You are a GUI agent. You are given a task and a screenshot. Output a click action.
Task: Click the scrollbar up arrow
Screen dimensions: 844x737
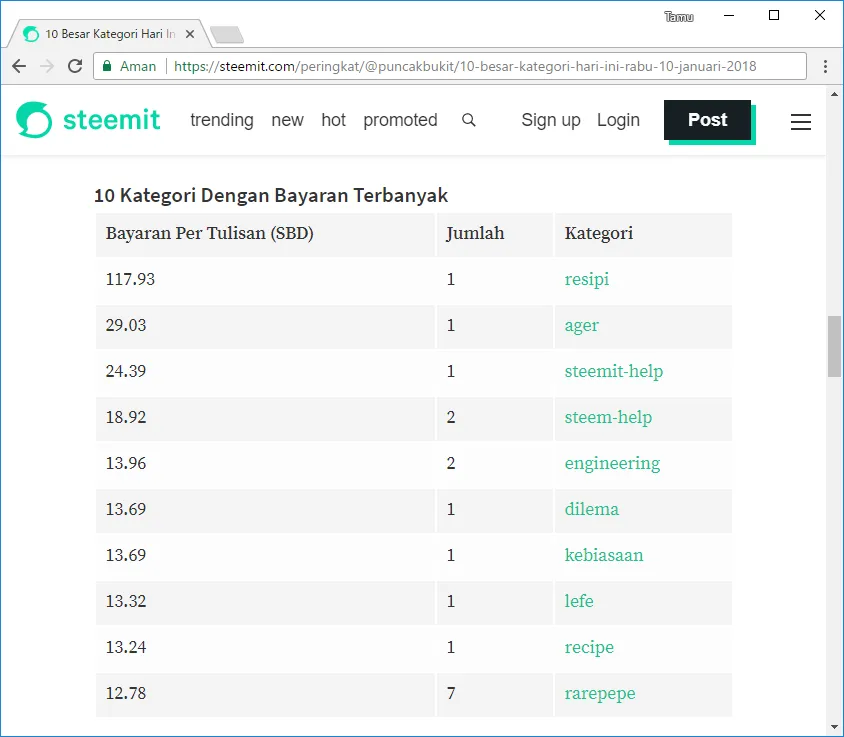pos(834,94)
